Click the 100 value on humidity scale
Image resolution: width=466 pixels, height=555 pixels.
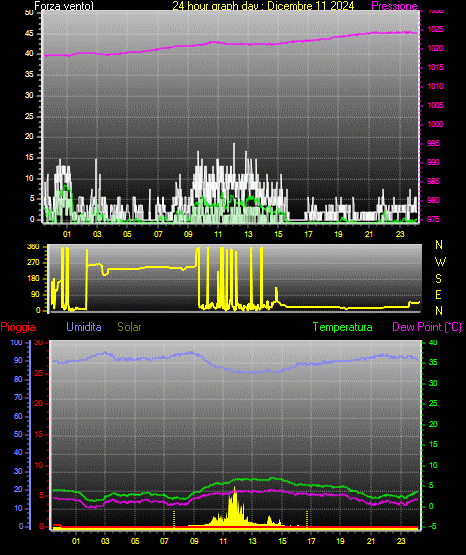pos(16,343)
